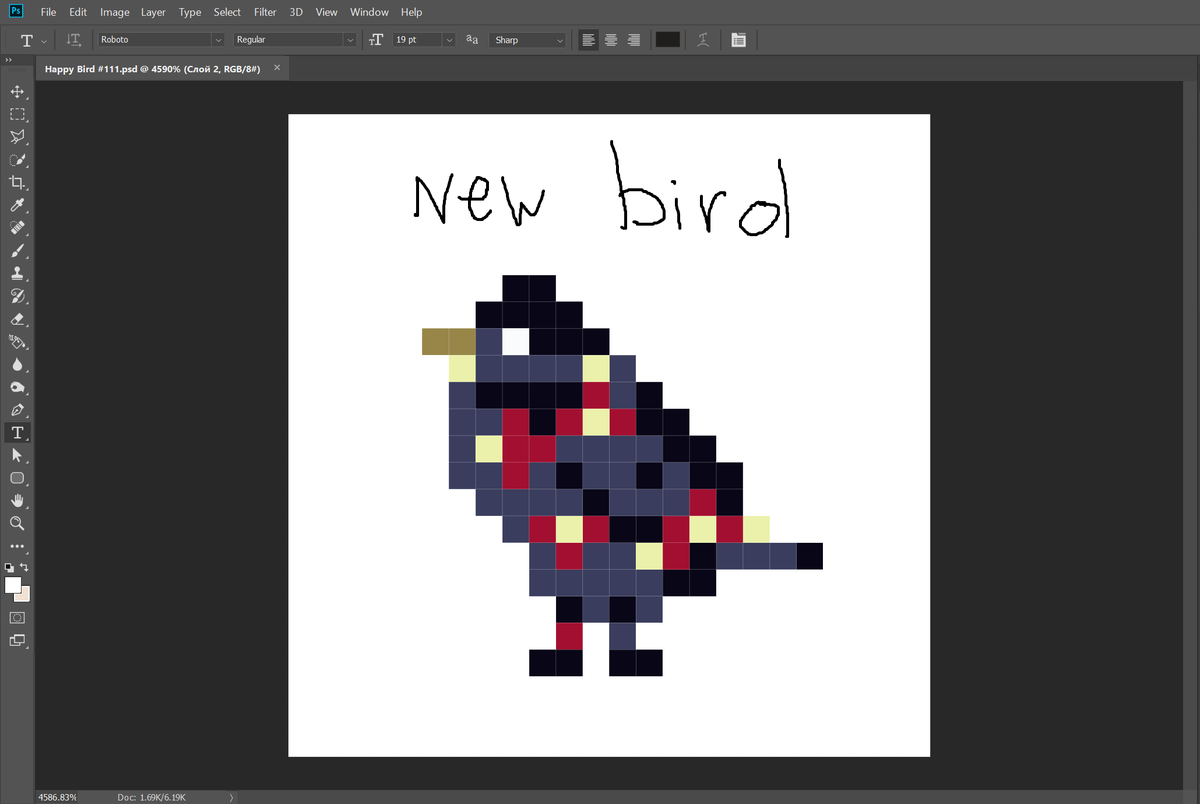Select the Pen tool

pyautogui.click(x=17, y=410)
